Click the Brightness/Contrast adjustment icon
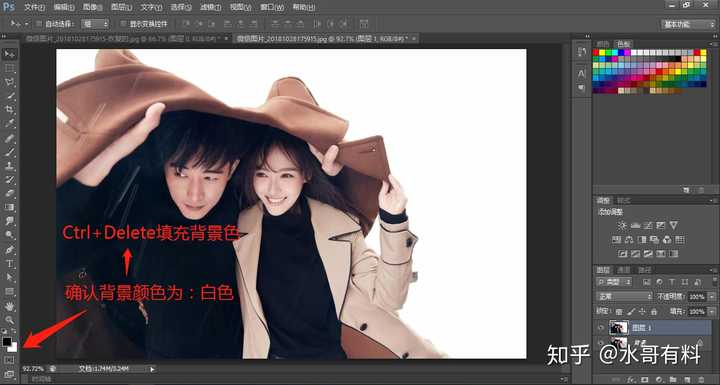Viewport: 720px width, 385px height. pos(622,225)
